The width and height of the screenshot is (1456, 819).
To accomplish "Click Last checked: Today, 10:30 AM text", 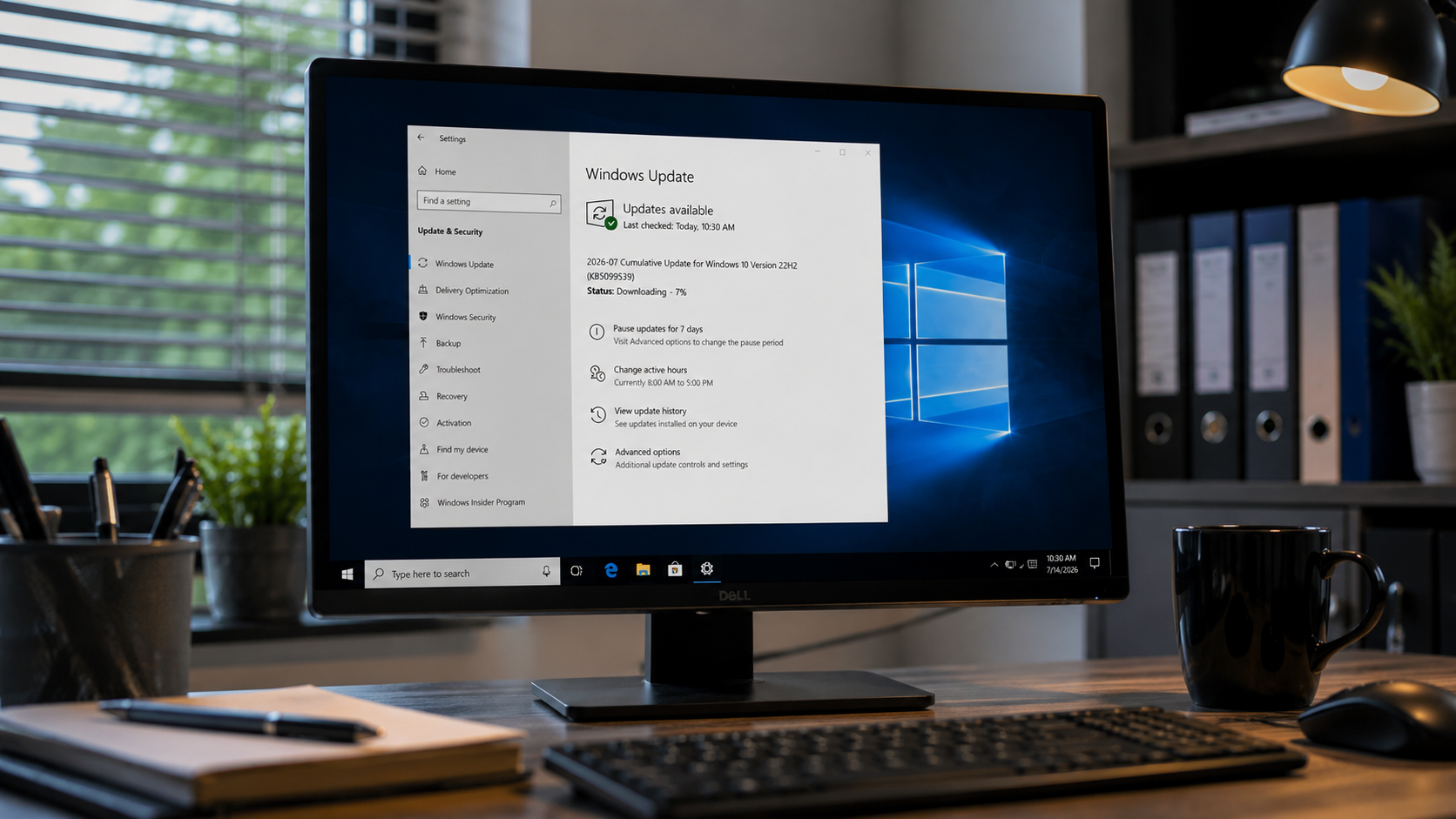I will [x=678, y=226].
